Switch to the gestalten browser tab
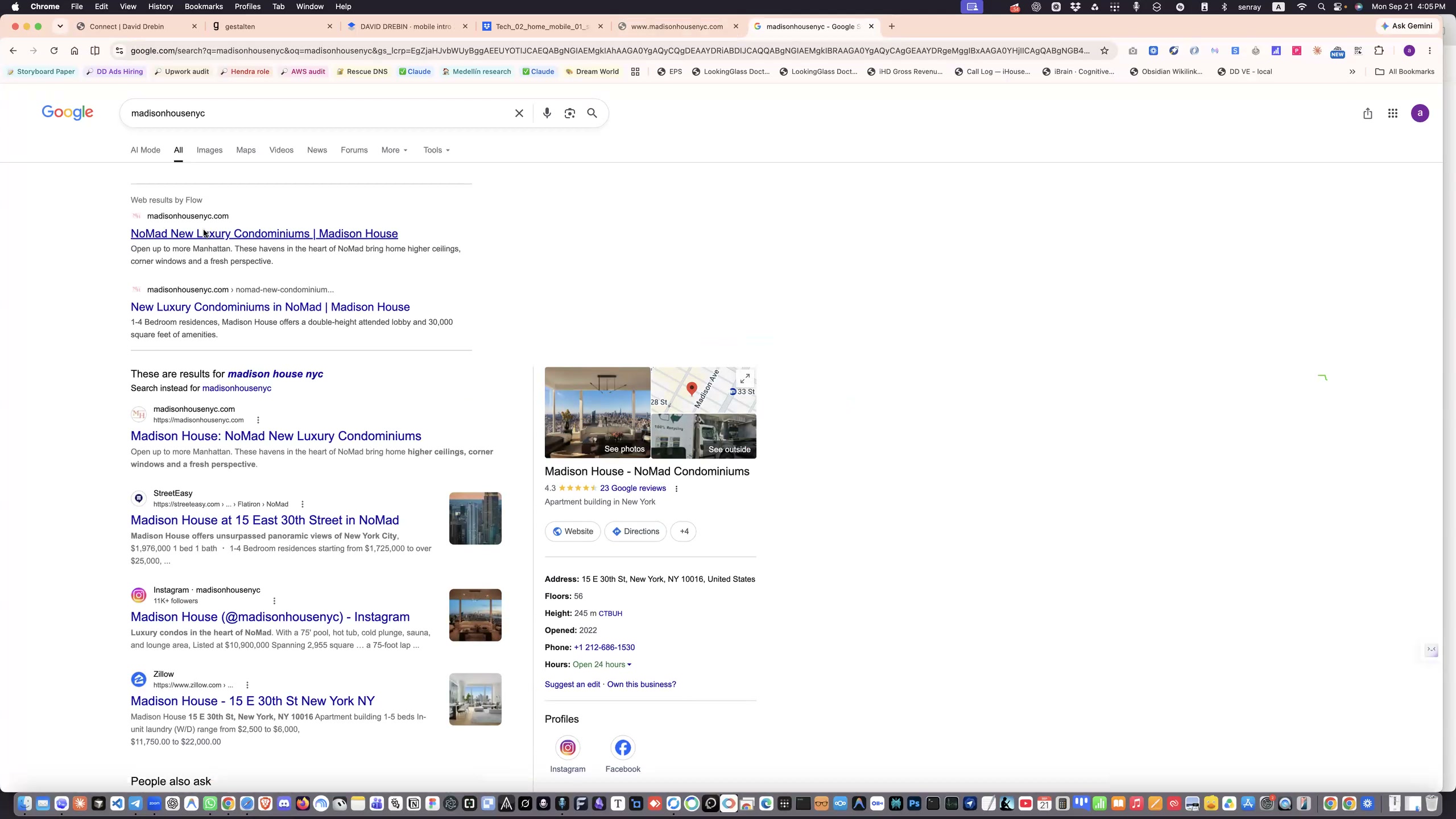This screenshot has height=819, width=1456. point(273,26)
